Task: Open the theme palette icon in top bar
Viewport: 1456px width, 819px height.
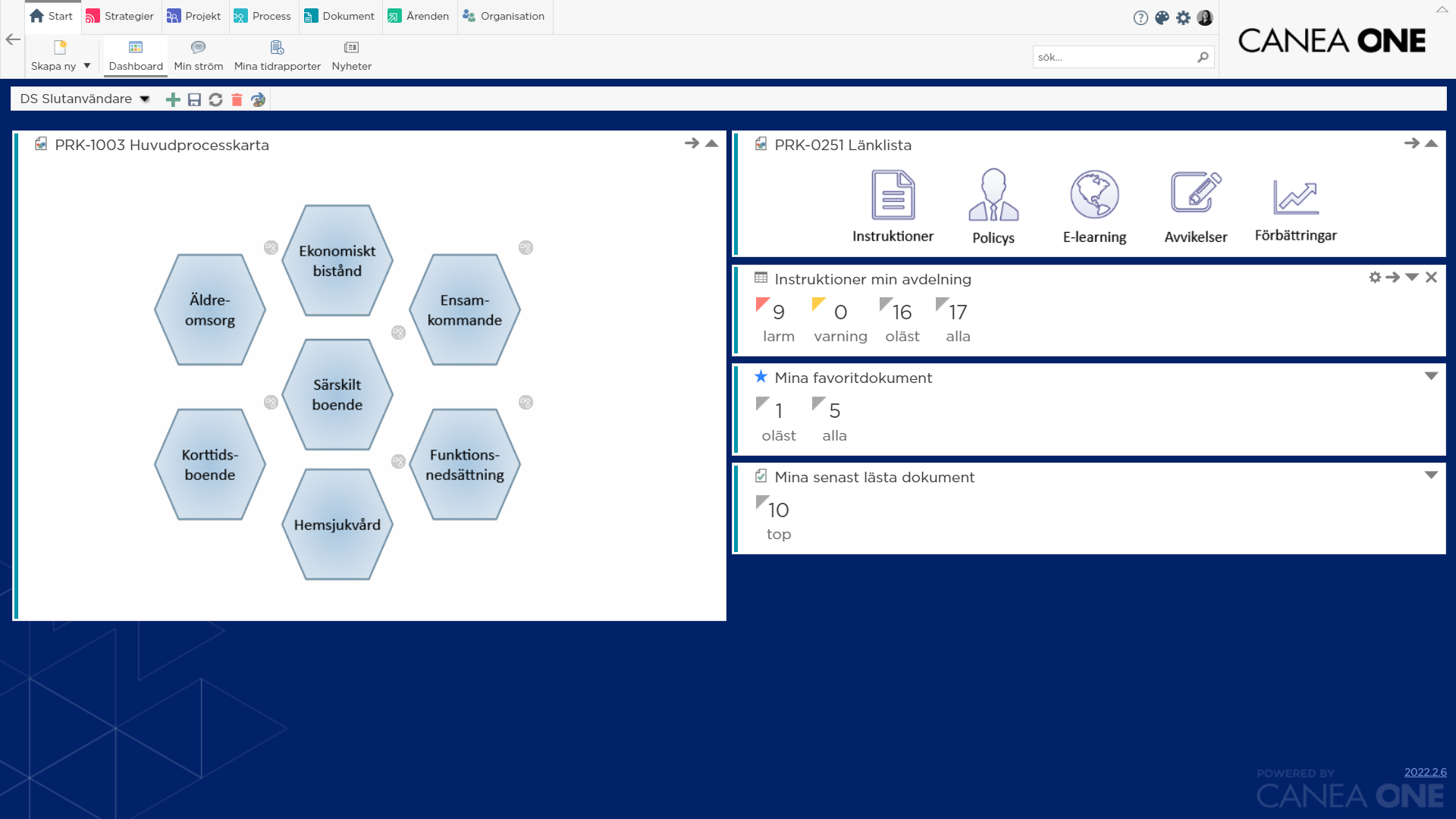Action: (x=1162, y=18)
